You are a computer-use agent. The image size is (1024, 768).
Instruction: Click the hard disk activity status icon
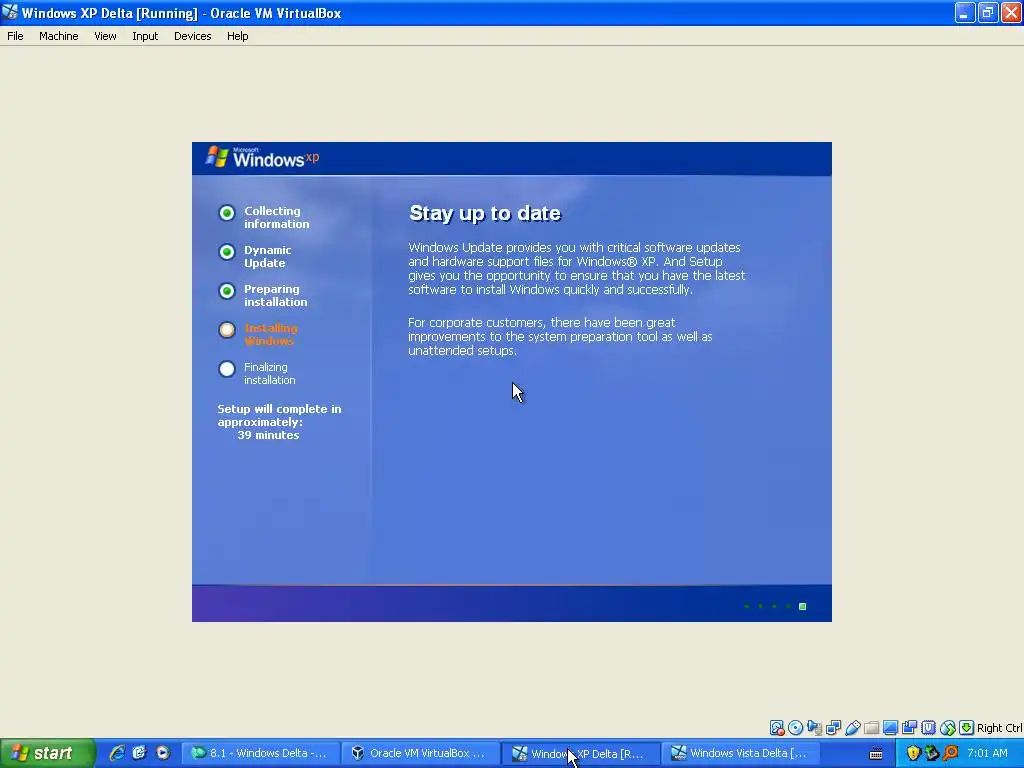776,728
